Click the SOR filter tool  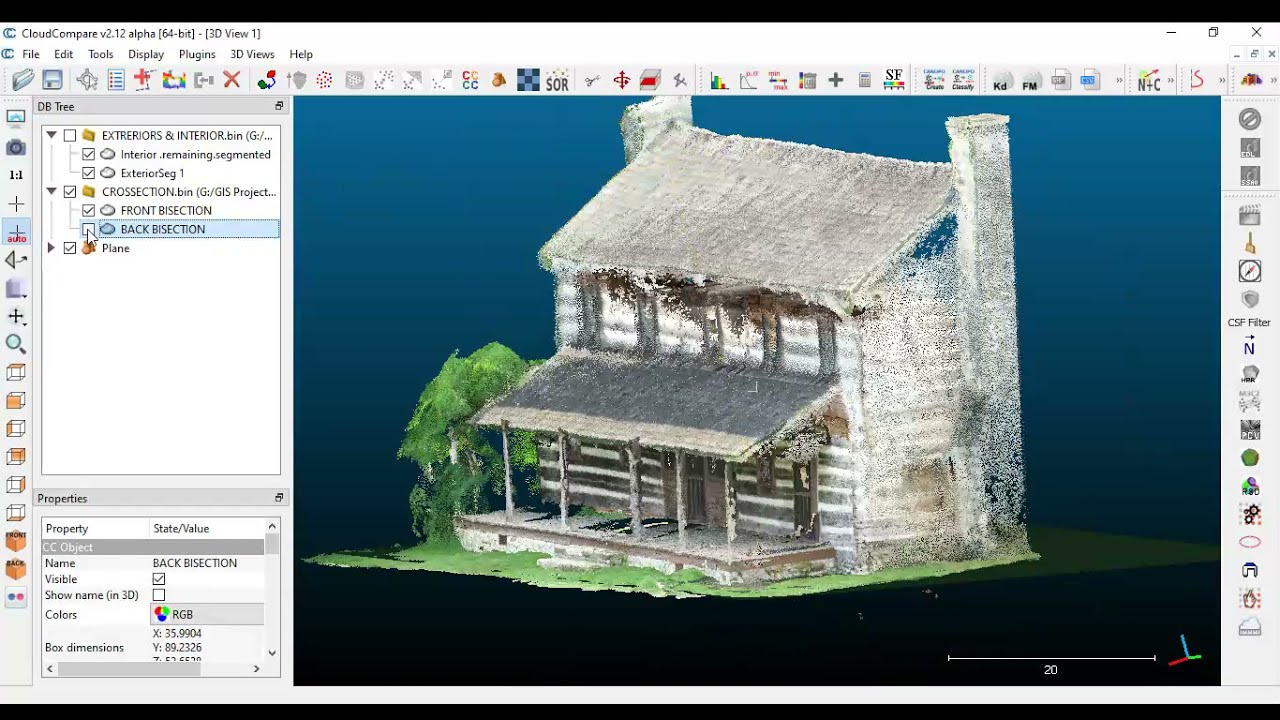coord(557,82)
